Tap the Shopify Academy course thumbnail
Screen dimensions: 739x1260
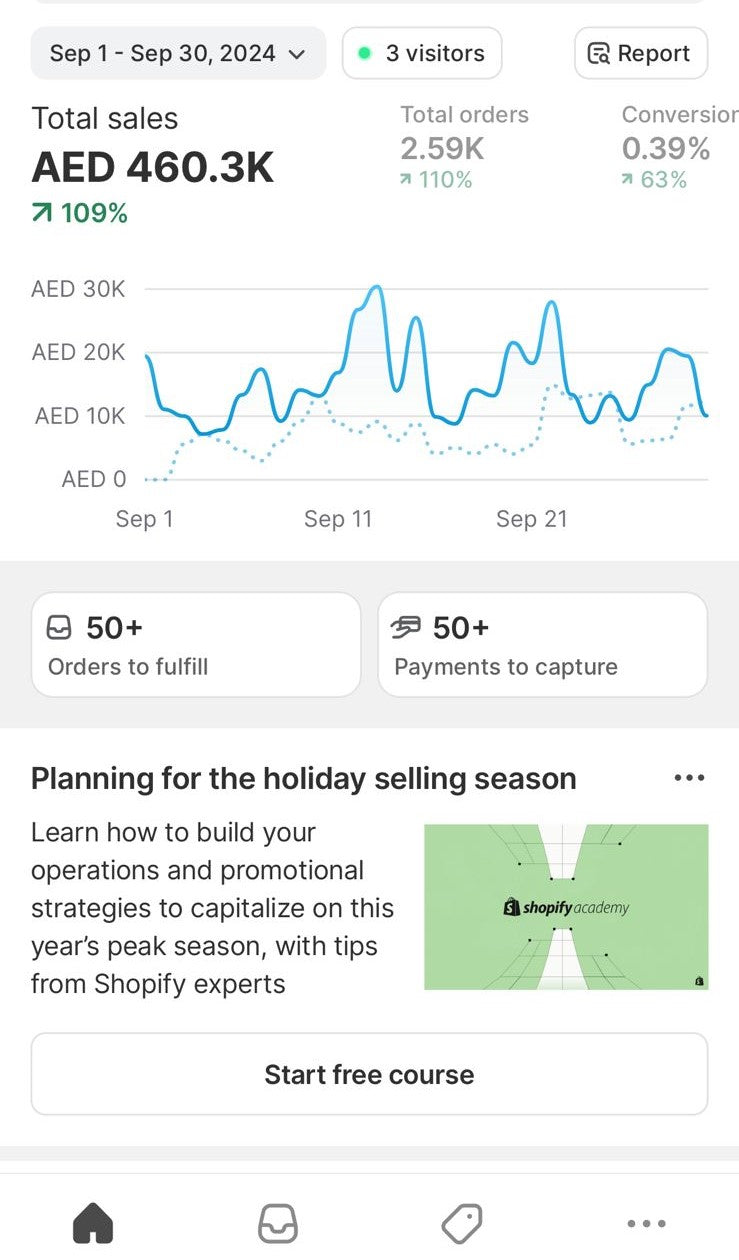[566, 907]
